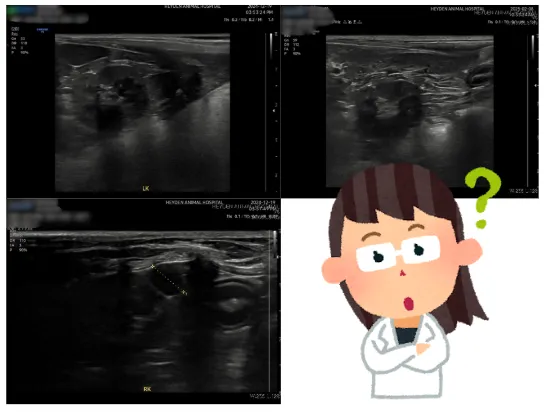Click the focus marker on left kidney depth scale

[x=274, y=110]
